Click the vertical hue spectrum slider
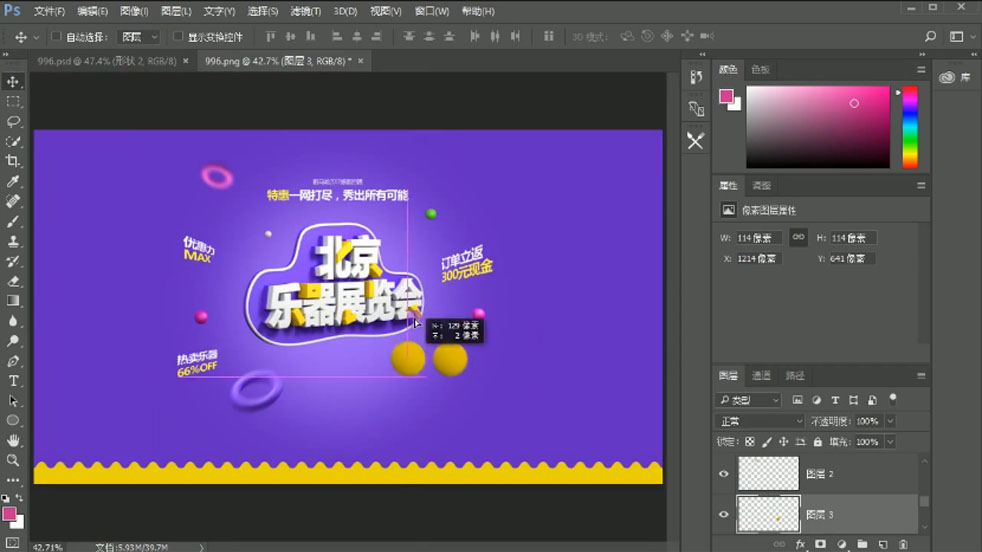 (910, 127)
